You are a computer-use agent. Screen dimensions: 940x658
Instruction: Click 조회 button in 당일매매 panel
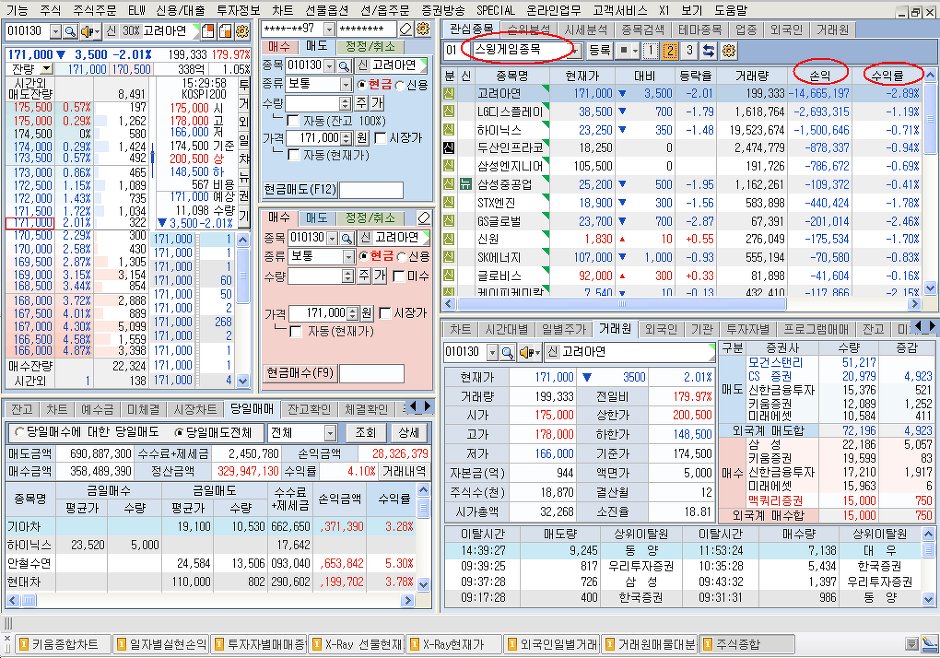click(365, 433)
